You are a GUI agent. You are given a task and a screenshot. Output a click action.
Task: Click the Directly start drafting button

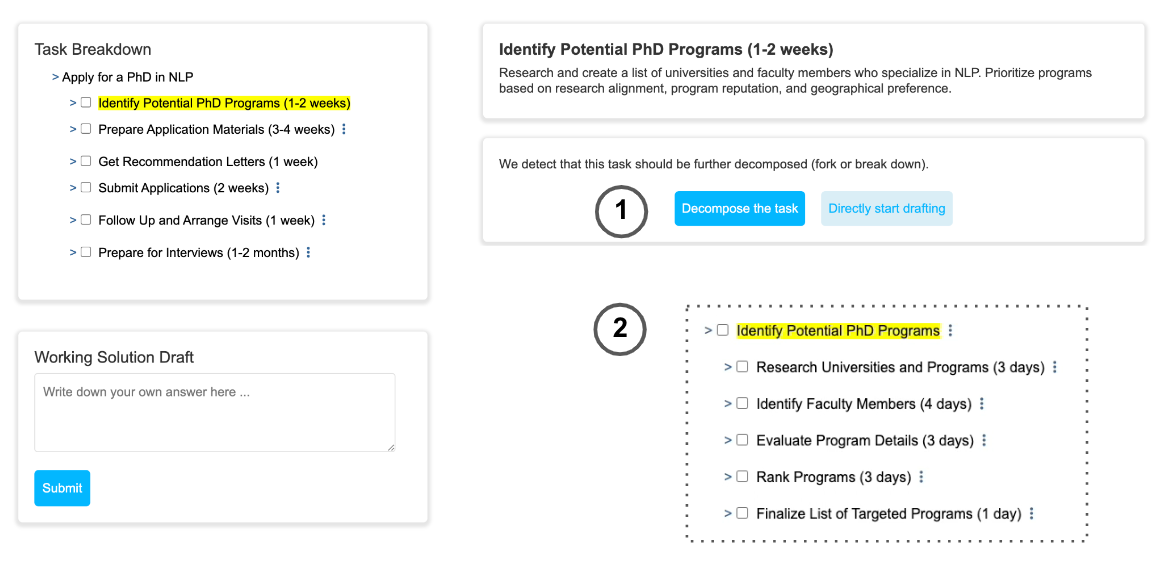(x=886, y=209)
